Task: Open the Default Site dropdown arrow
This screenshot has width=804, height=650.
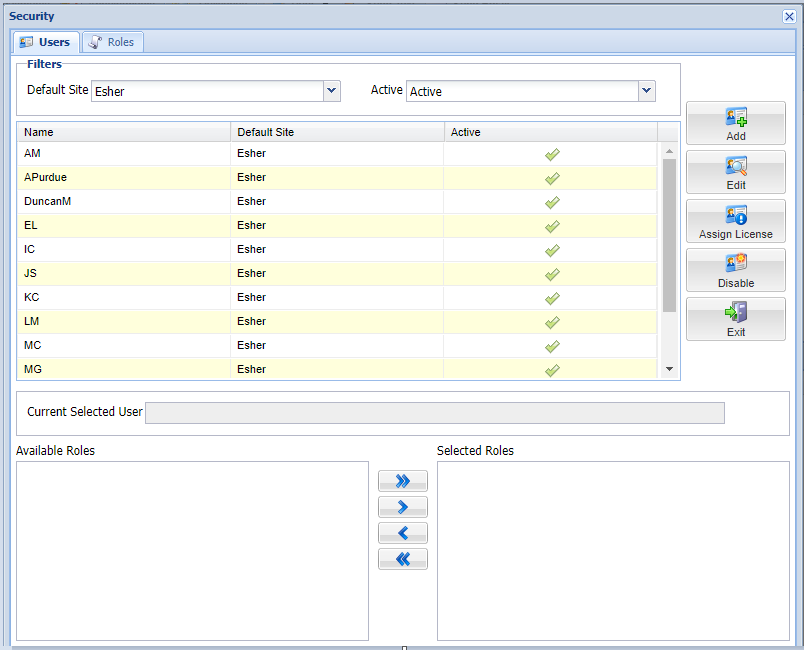Action: click(332, 91)
